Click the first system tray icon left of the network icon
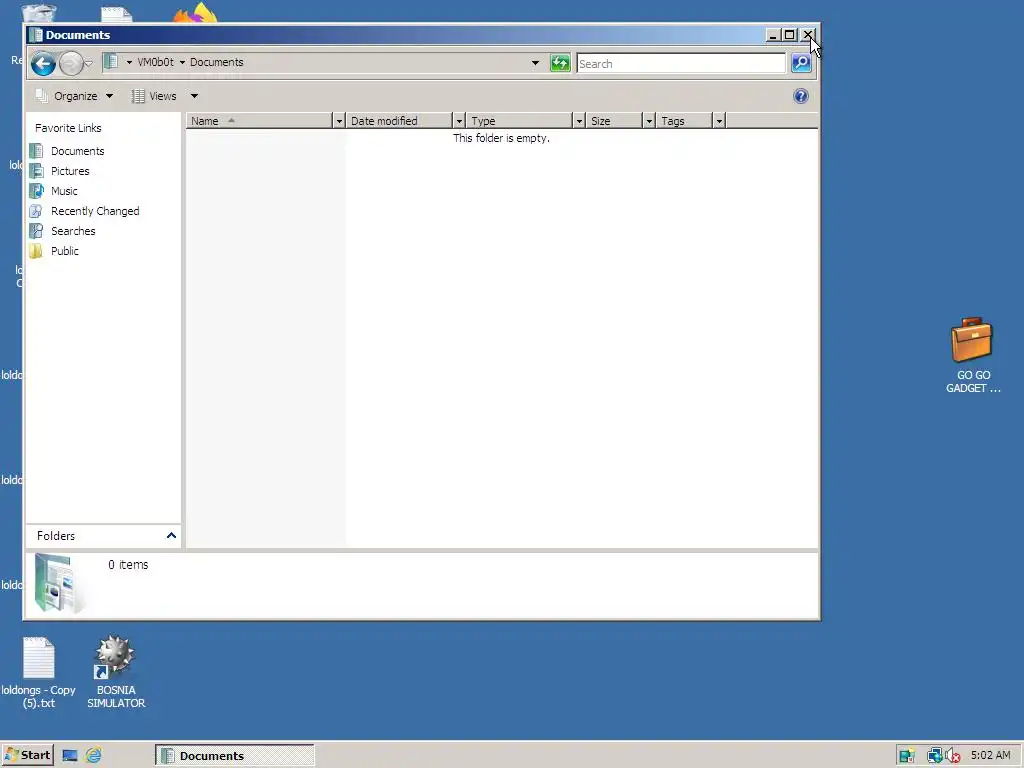The image size is (1024, 768). 906,756
